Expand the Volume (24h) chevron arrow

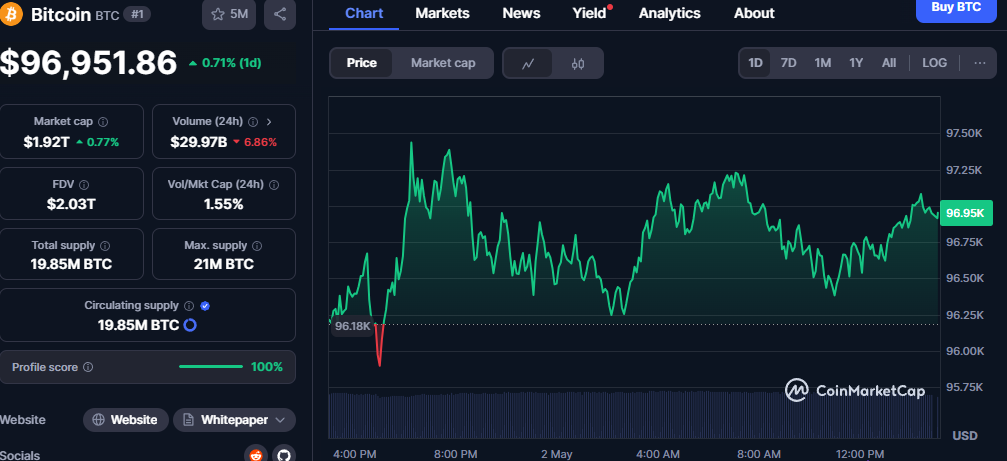click(x=268, y=121)
